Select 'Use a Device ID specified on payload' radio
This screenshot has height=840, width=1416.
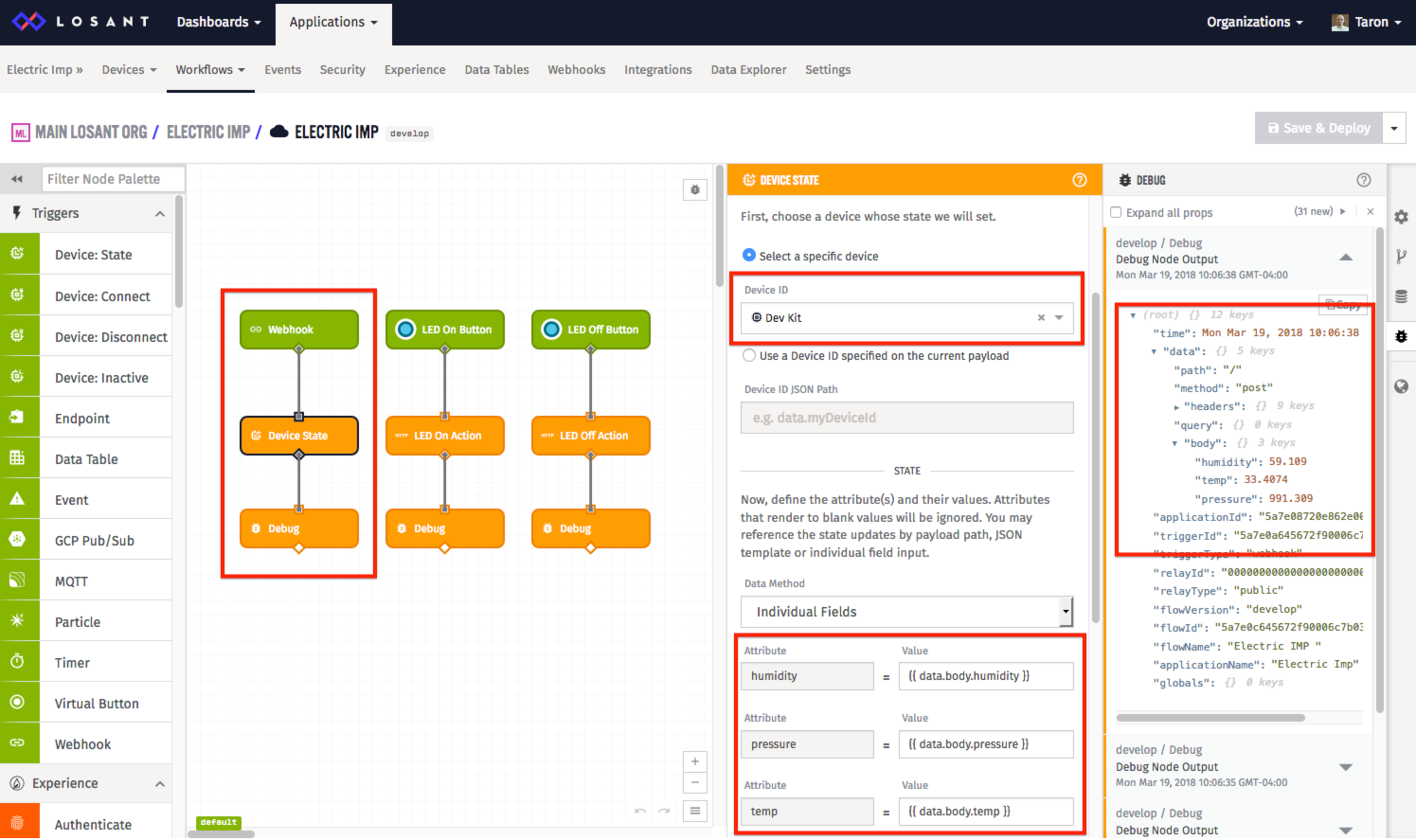click(x=749, y=355)
